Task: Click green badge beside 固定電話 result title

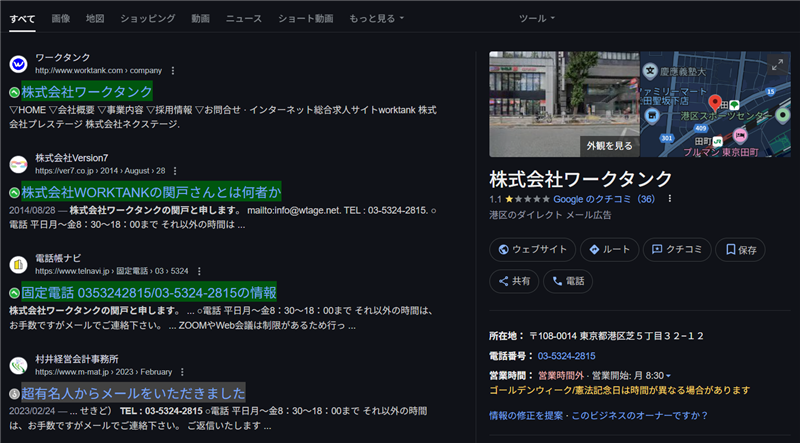Action: pos(14,293)
